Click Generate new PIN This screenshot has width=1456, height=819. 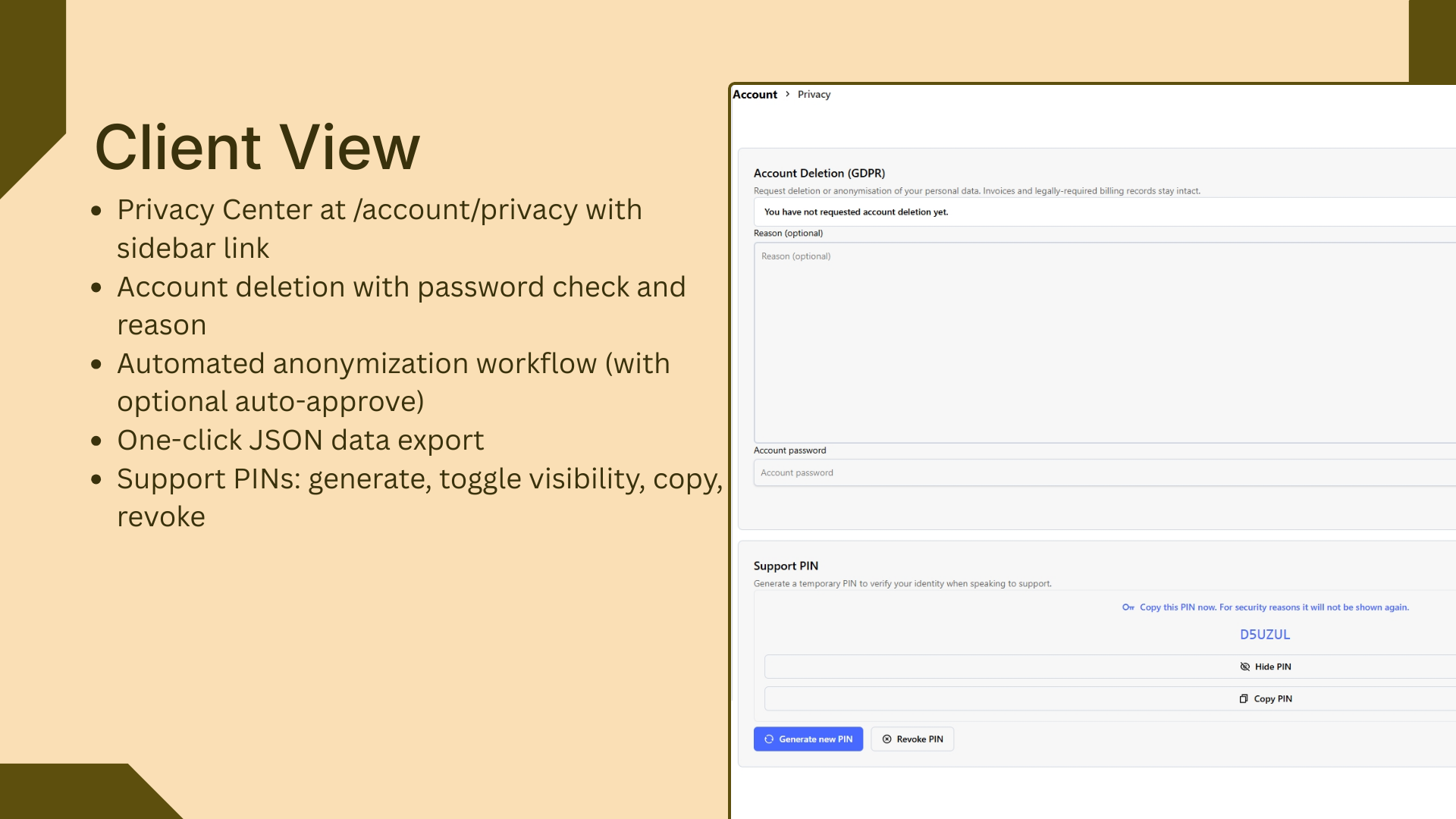pyautogui.click(x=808, y=739)
